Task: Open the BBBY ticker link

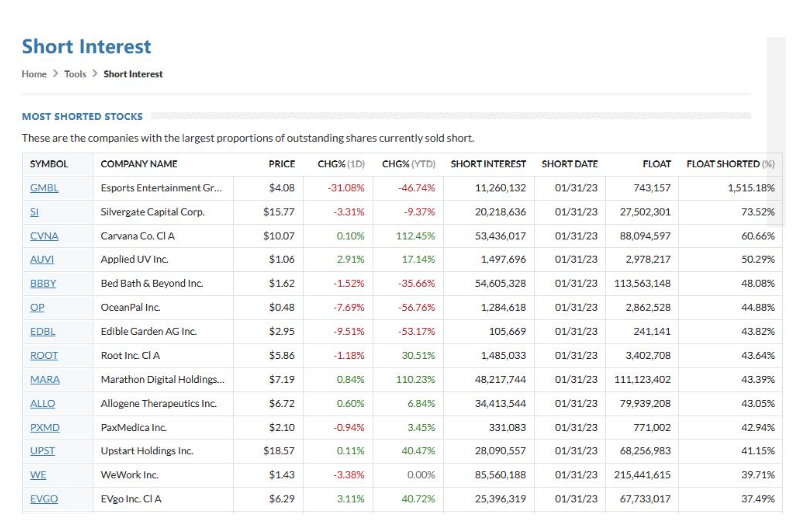Action: (43, 284)
